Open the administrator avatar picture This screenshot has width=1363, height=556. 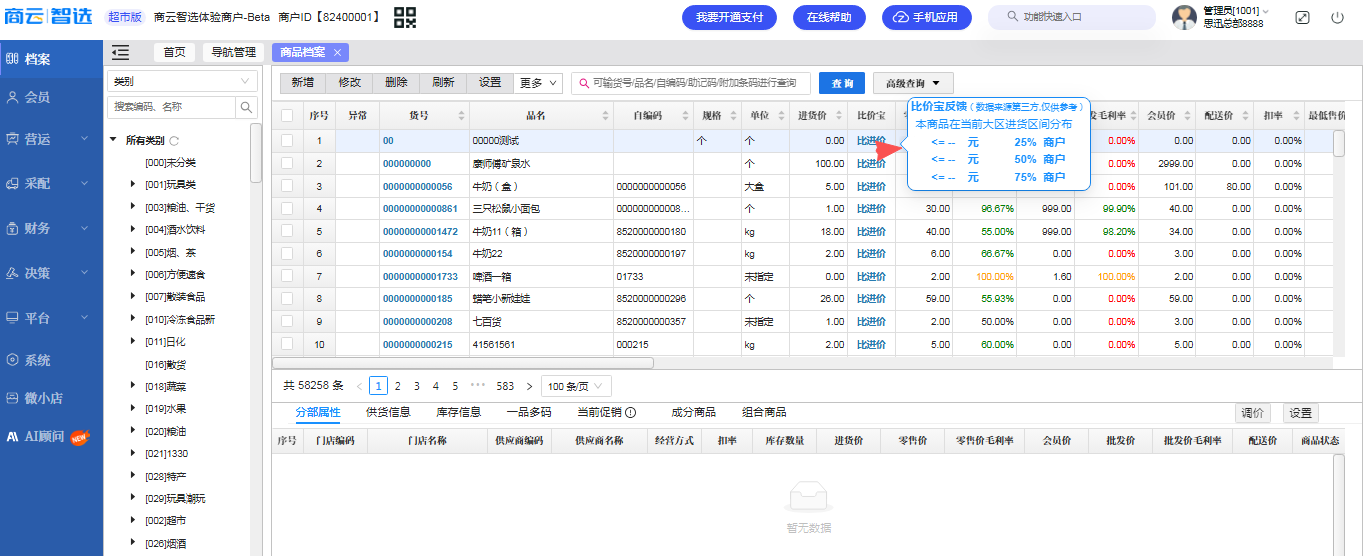pyautogui.click(x=1184, y=17)
